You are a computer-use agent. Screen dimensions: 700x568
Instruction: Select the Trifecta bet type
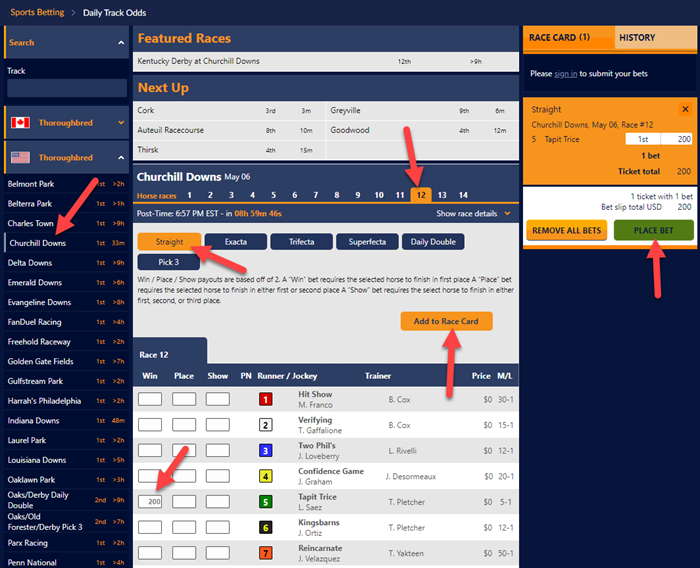301,242
